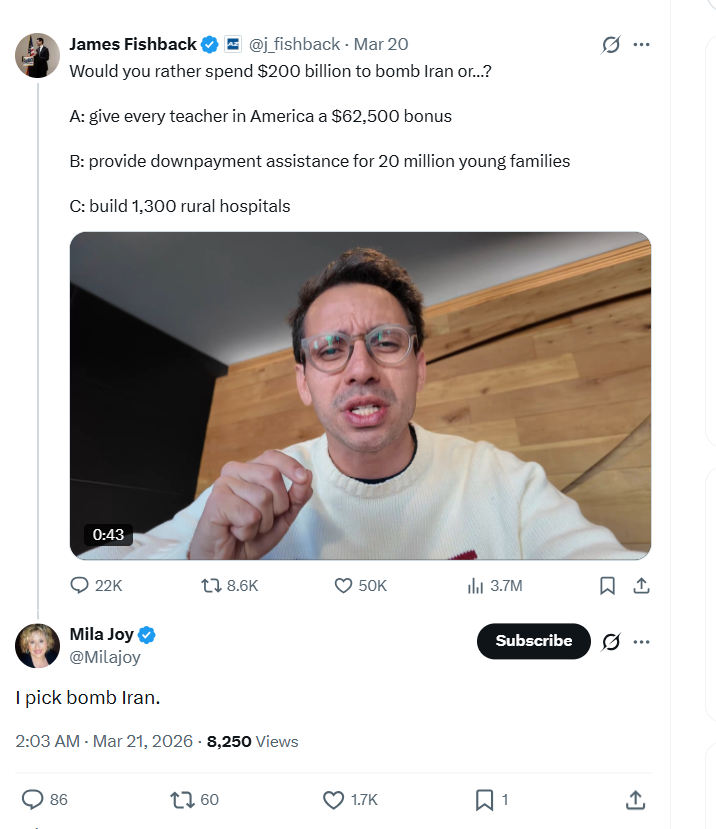This screenshot has width=716, height=829.
Task: Play the 0:43 video
Action: (x=360, y=396)
